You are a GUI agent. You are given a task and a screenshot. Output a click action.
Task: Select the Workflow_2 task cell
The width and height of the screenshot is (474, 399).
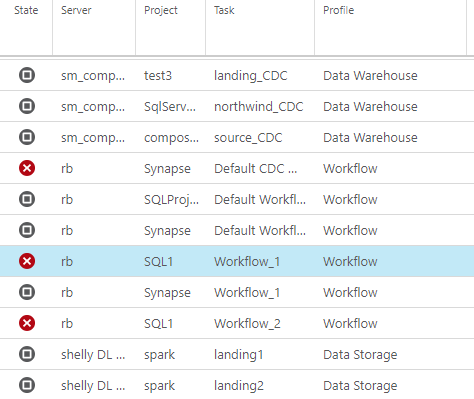pos(247,324)
